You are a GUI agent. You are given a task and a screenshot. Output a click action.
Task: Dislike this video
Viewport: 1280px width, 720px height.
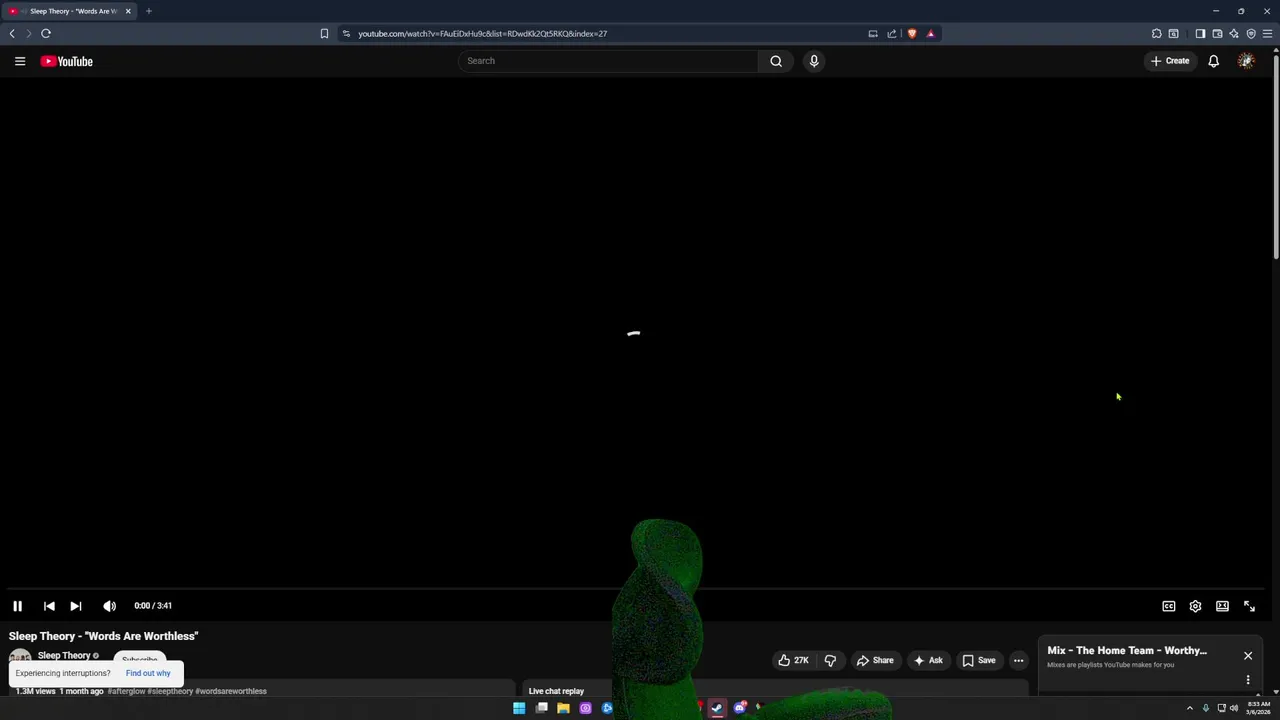(830, 660)
